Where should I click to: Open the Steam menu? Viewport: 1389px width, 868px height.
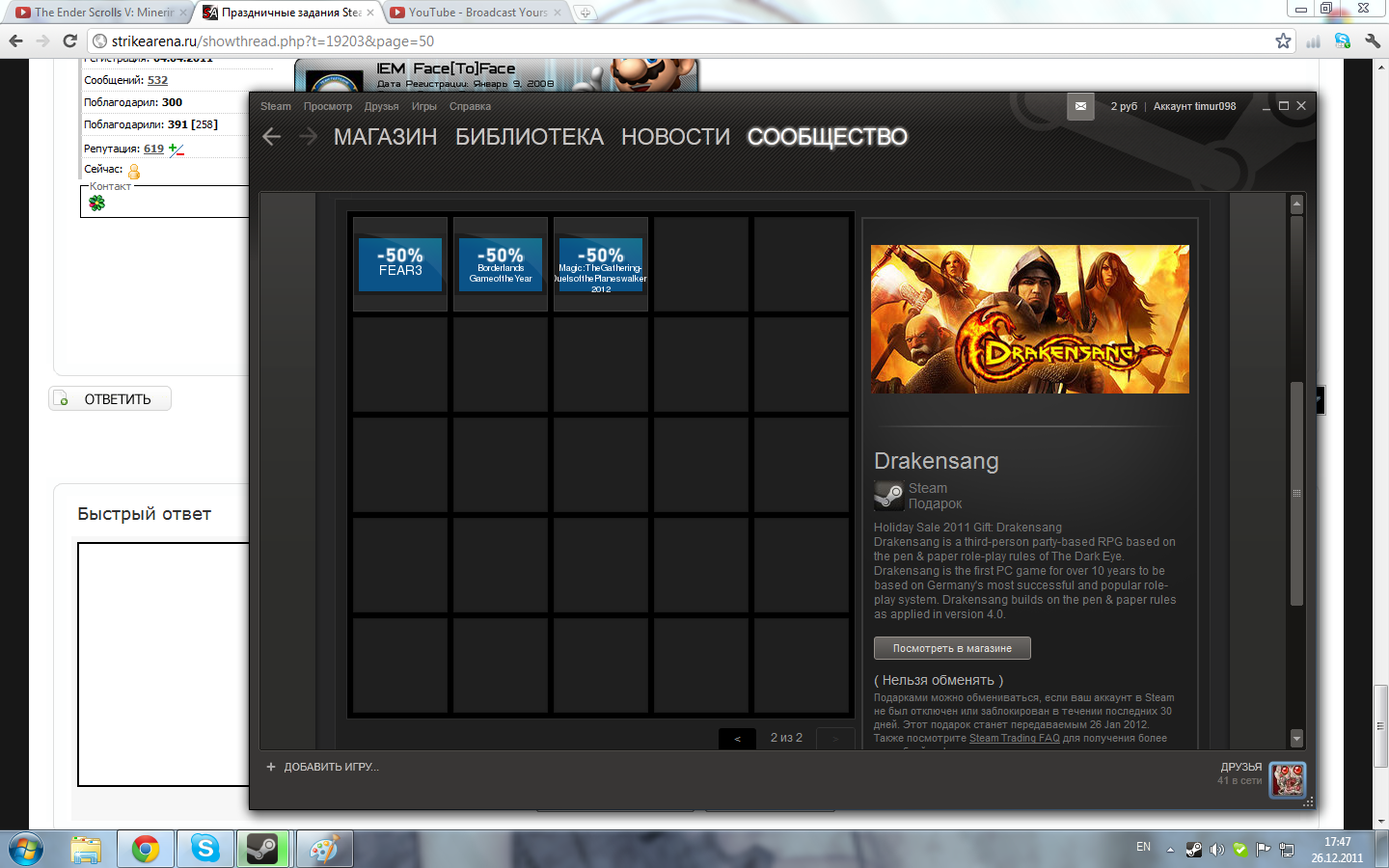pyautogui.click(x=276, y=106)
